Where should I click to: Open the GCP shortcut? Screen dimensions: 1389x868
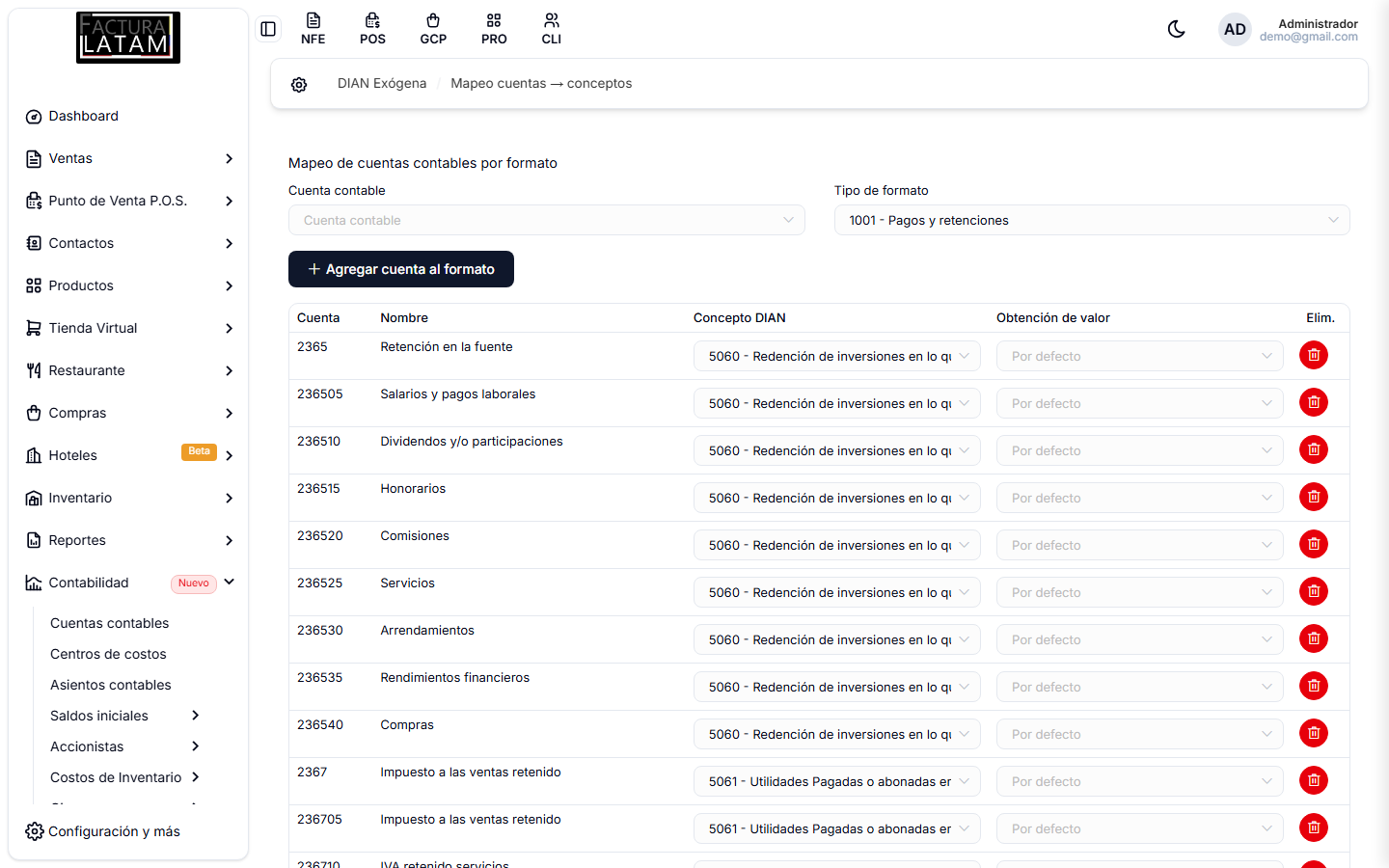click(433, 29)
